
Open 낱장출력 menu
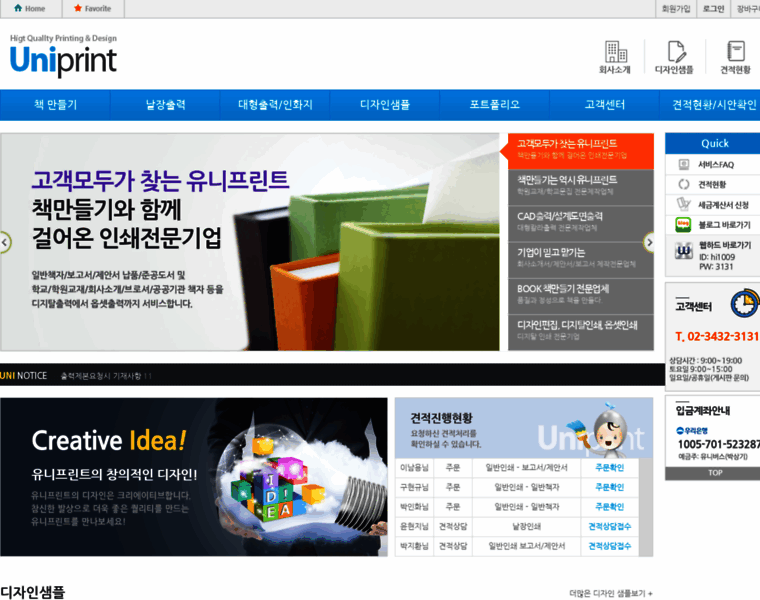[x=165, y=105]
